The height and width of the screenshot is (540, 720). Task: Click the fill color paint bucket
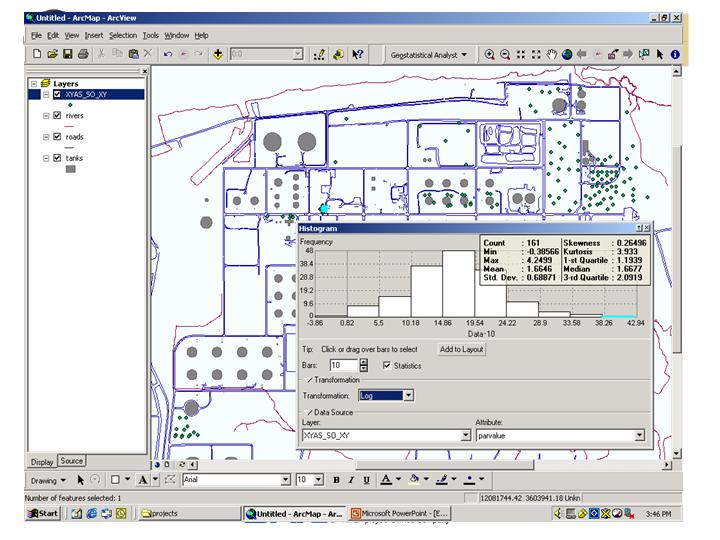coord(414,480)
